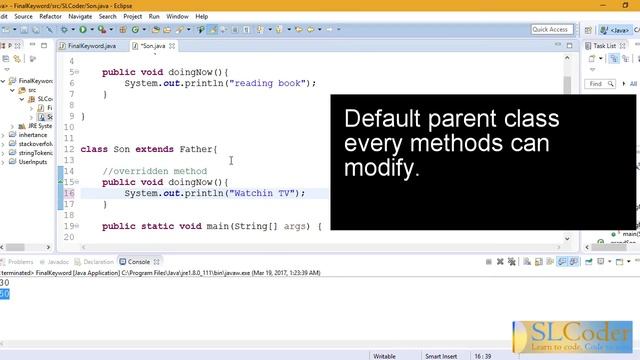640x360 pixels.
Task: Click the Writable status bar entry
Action: (384, 356)
